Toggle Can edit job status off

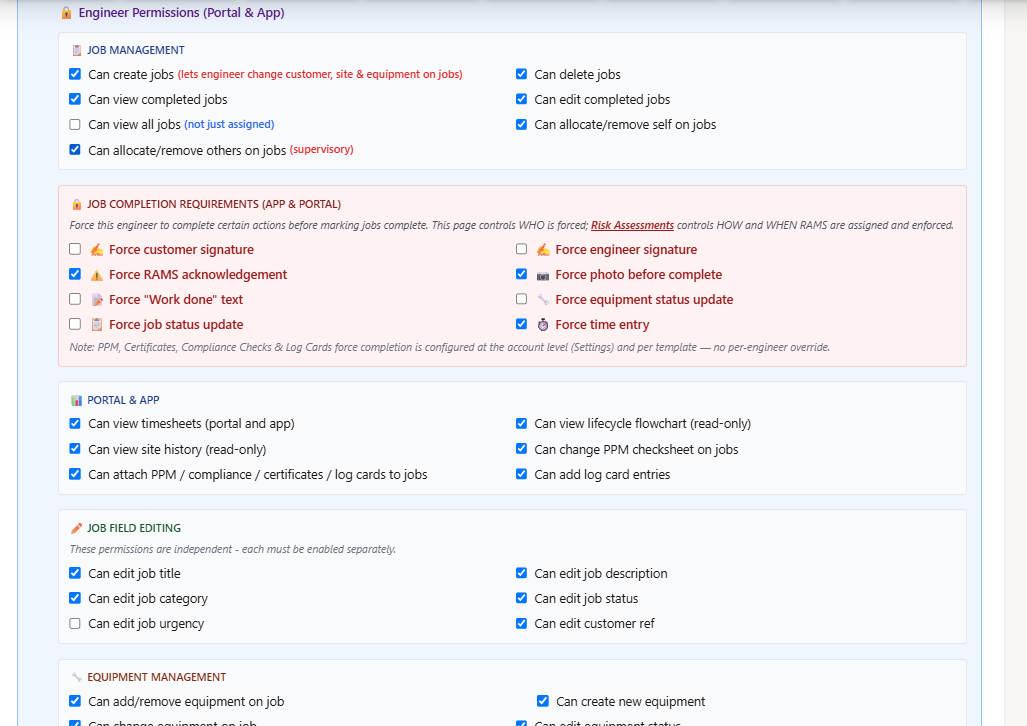tap(521, 598)
